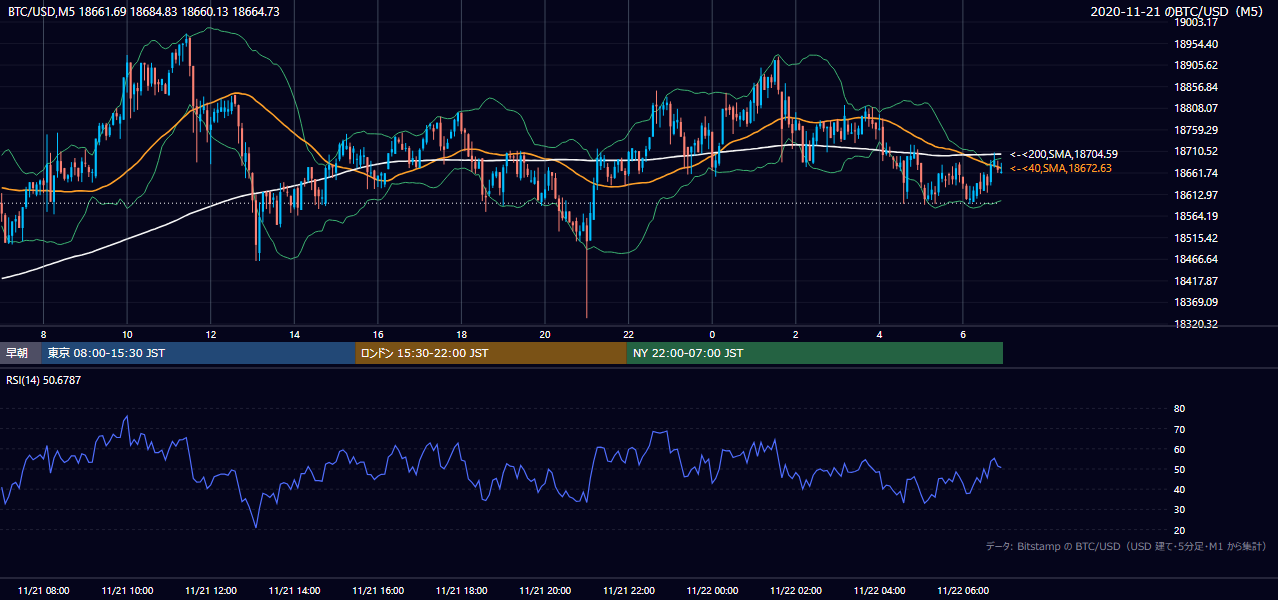Click bottom time label 11/21 10:00
This screenshot has height=600, width=1278.
pyautogui.click(x=127, y=591)
